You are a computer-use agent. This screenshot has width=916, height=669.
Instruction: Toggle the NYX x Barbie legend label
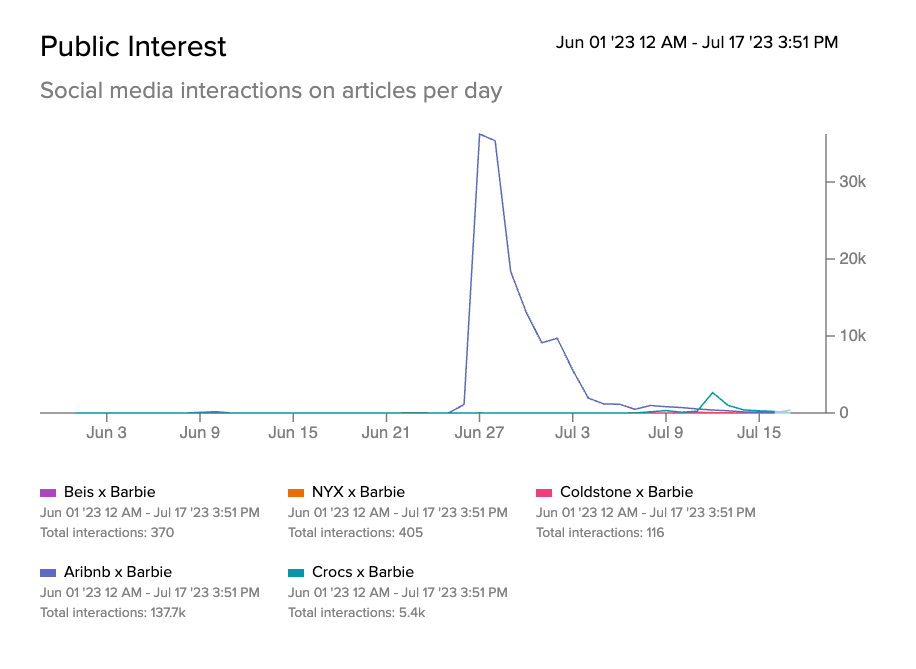pos(358,492)
